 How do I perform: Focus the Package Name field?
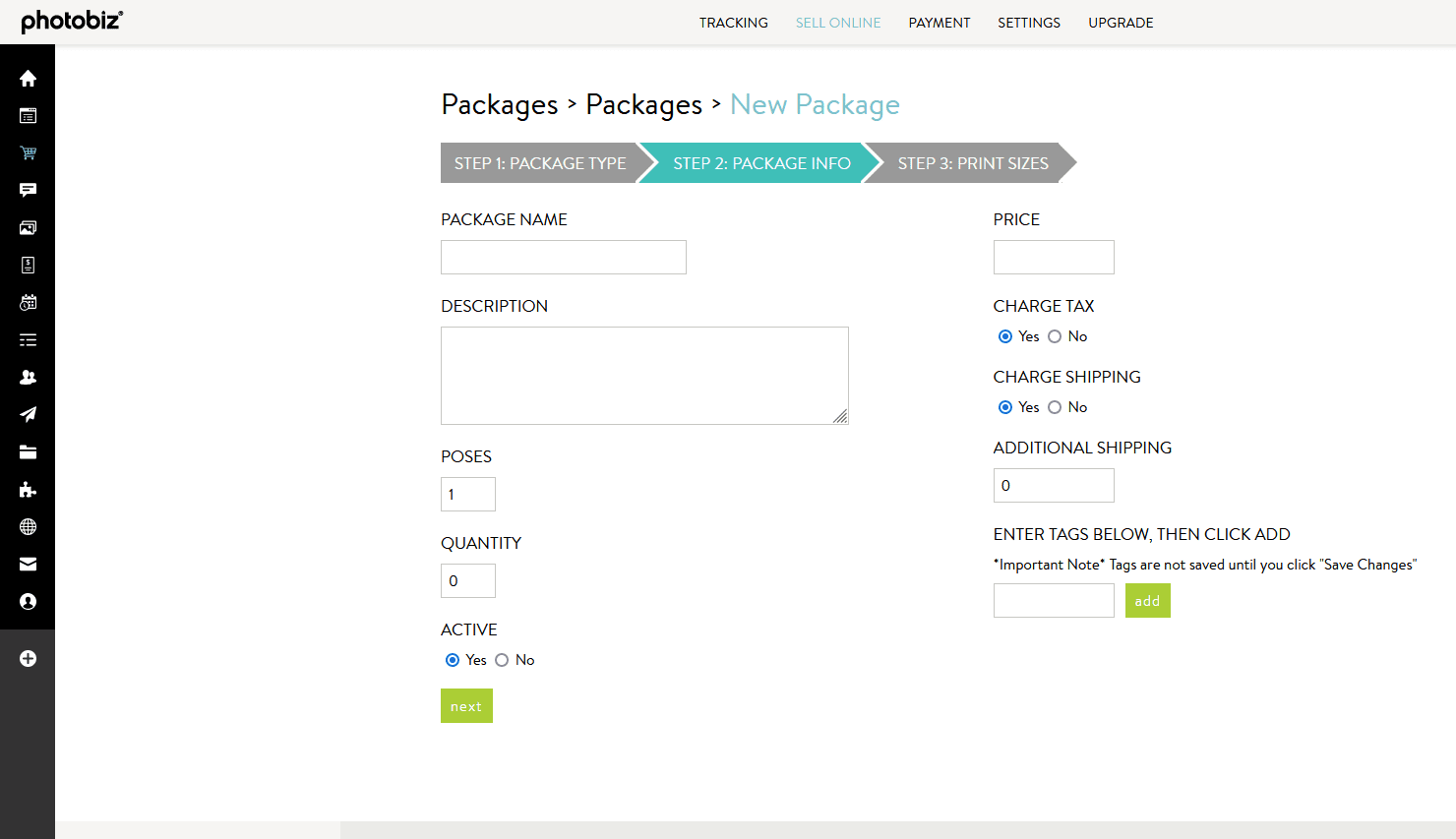(x=564, y=257)
